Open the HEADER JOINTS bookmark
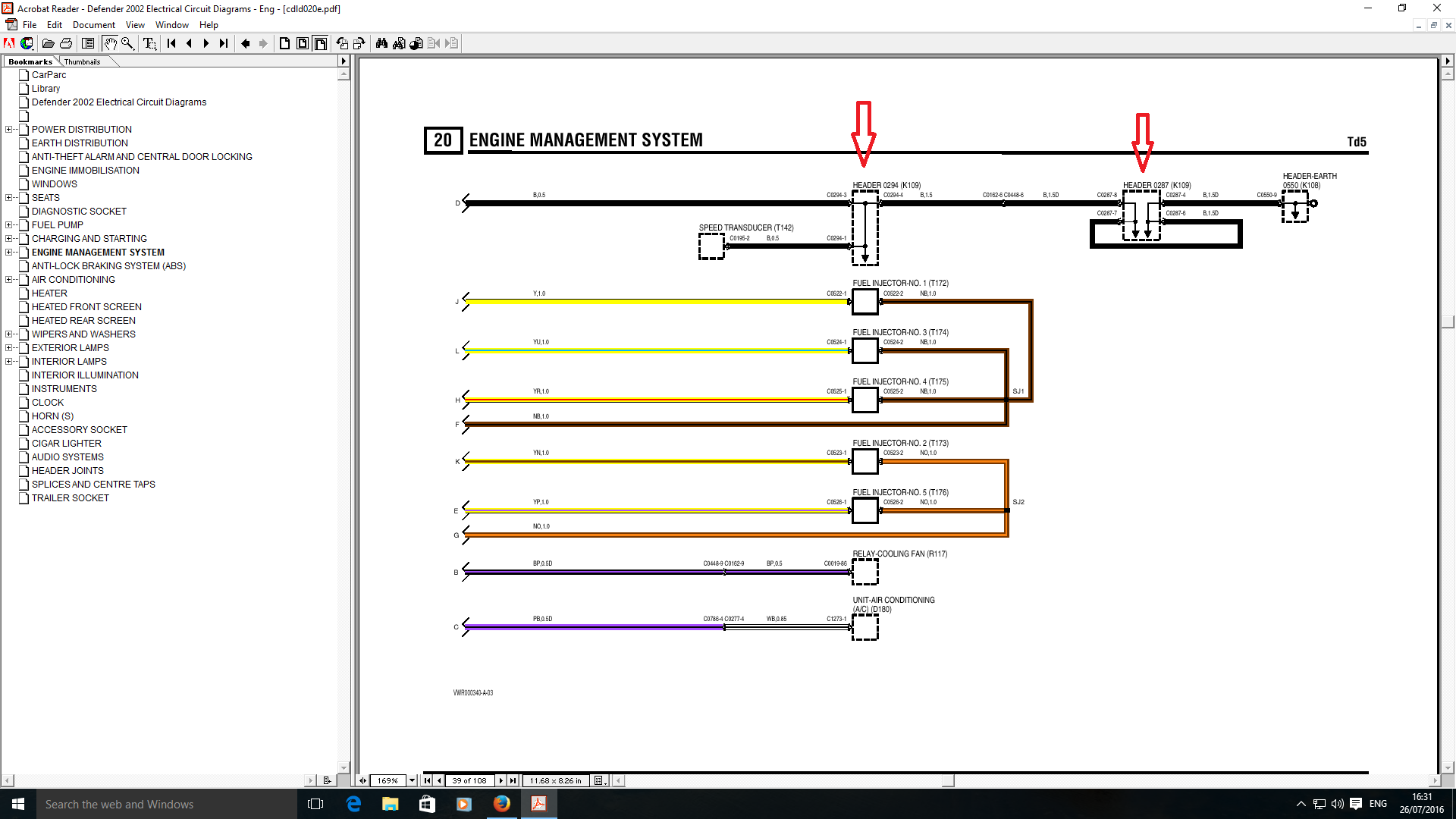The width and height of the screenshot is (1456, 819). [x=67, y=471]
